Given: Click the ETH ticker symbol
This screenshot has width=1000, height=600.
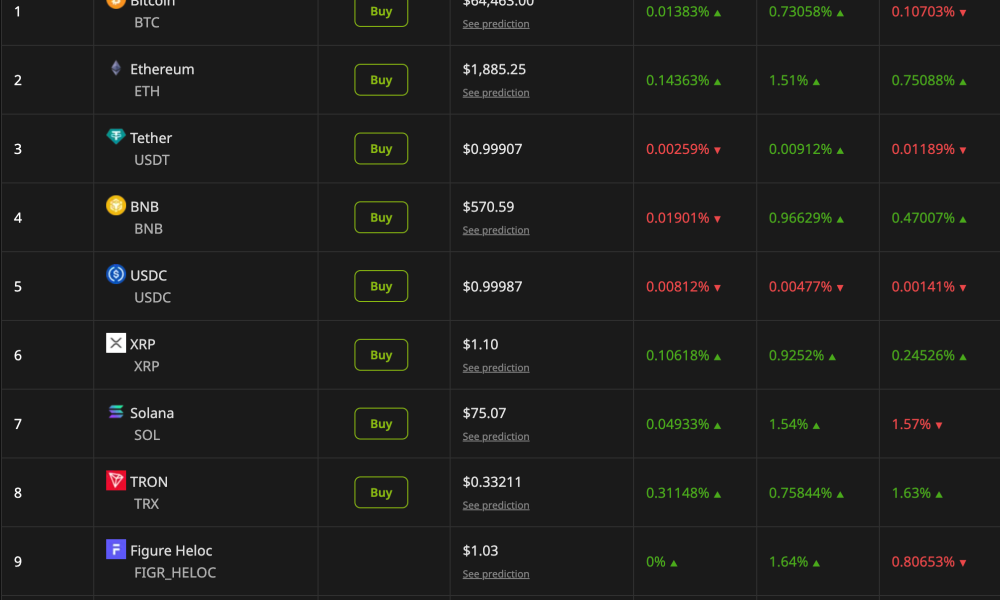Looking at the screenshot, I should 147,91.
